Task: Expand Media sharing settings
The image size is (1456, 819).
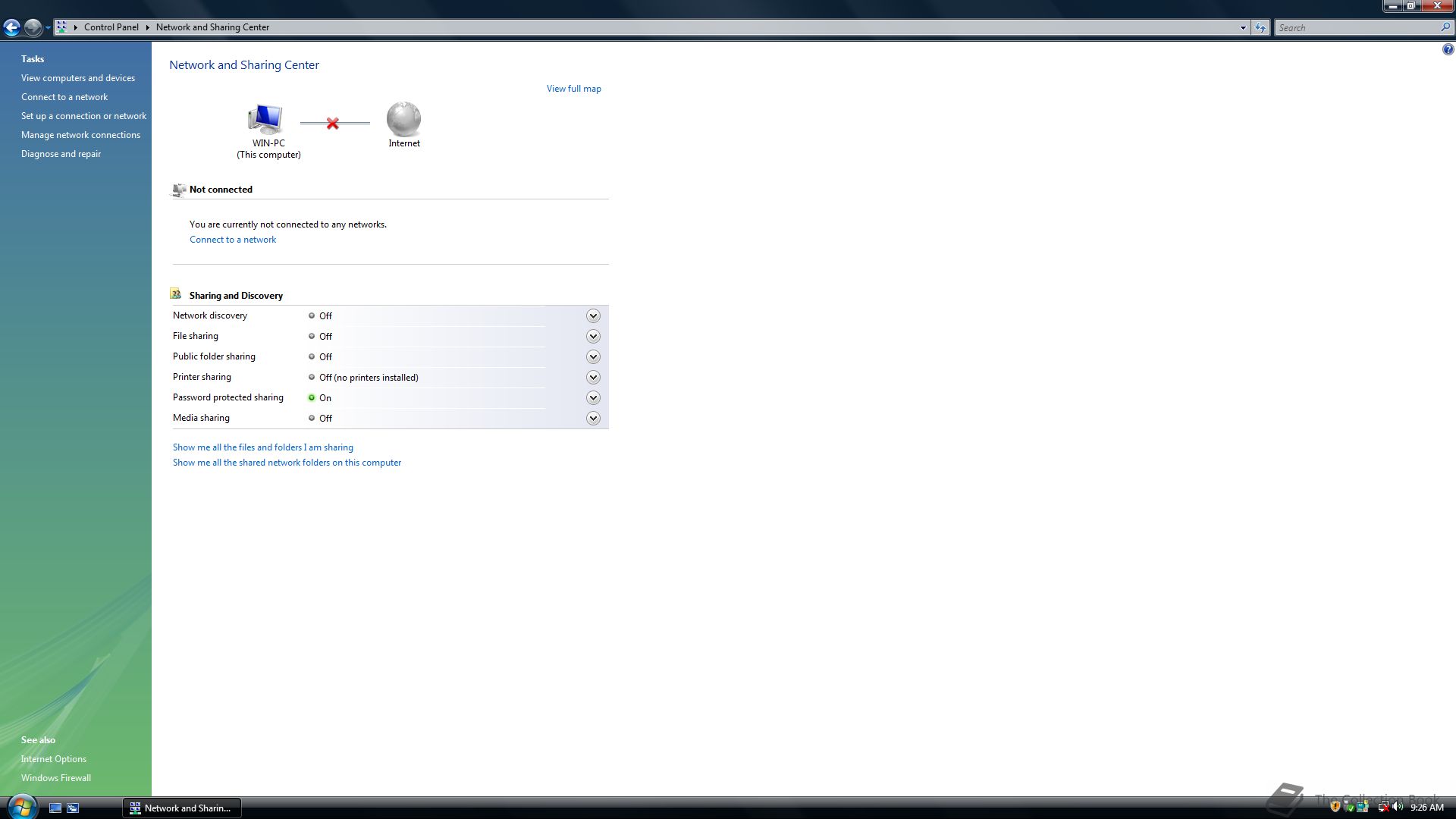Action: tap(593, 419)
